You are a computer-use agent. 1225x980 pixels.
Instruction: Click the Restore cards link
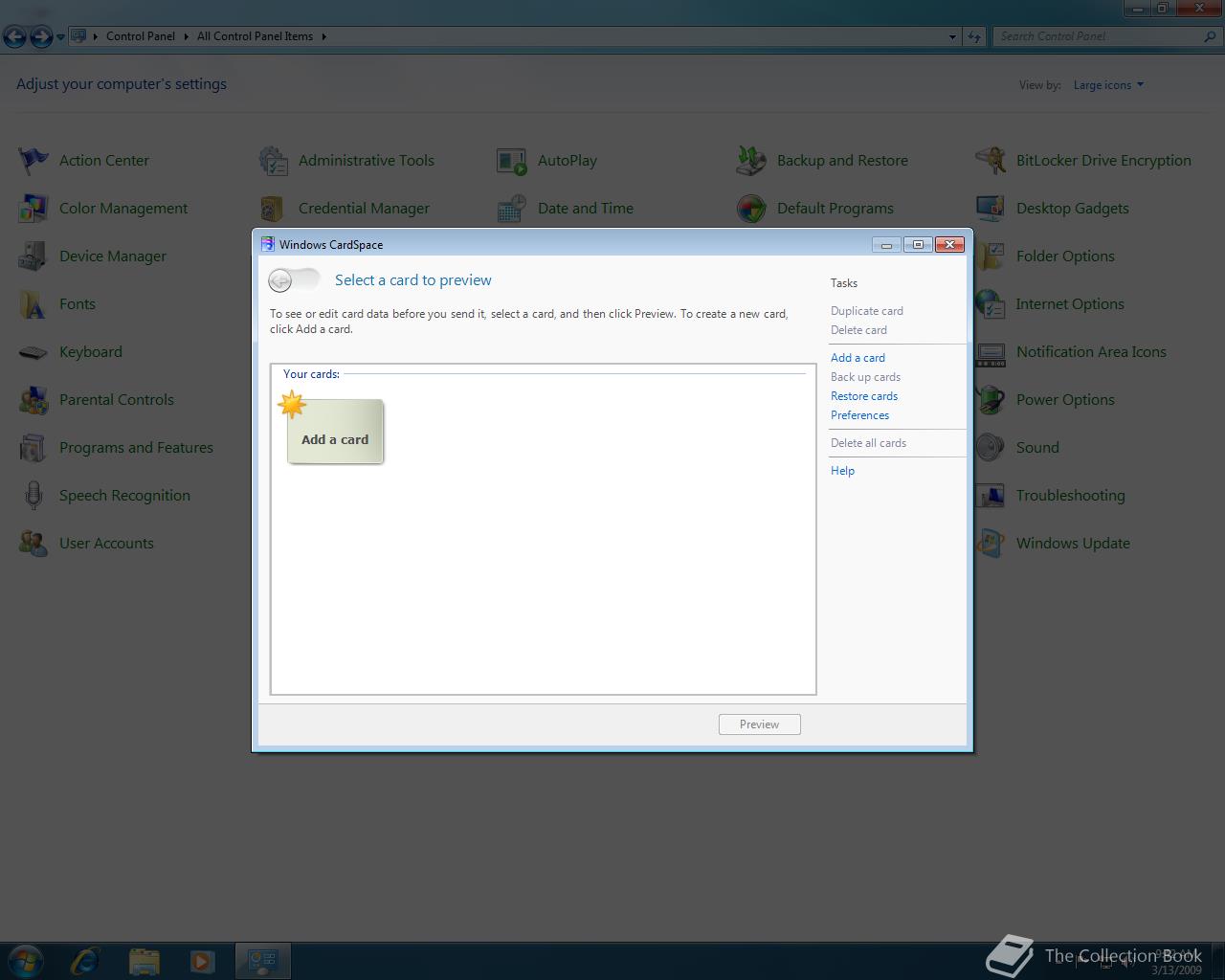pyautogui.click(x=864, y=396)
